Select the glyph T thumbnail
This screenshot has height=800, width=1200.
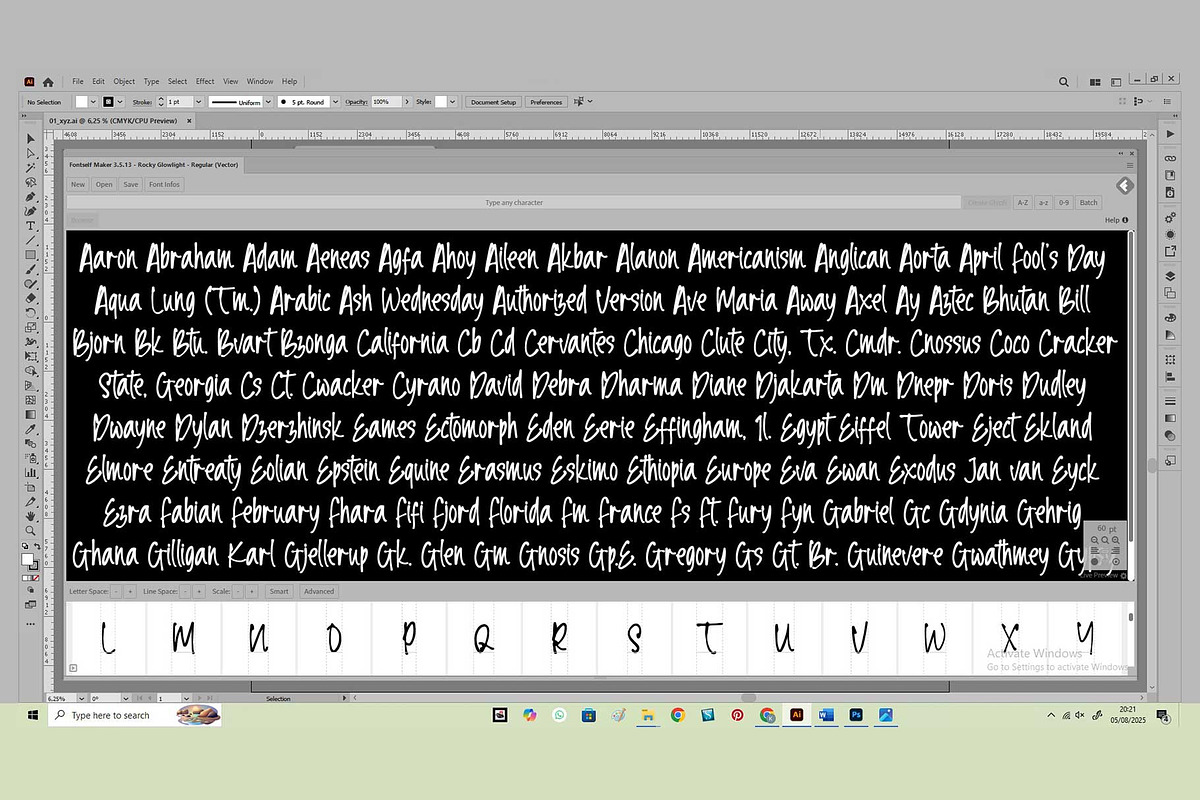click(709, 637)
